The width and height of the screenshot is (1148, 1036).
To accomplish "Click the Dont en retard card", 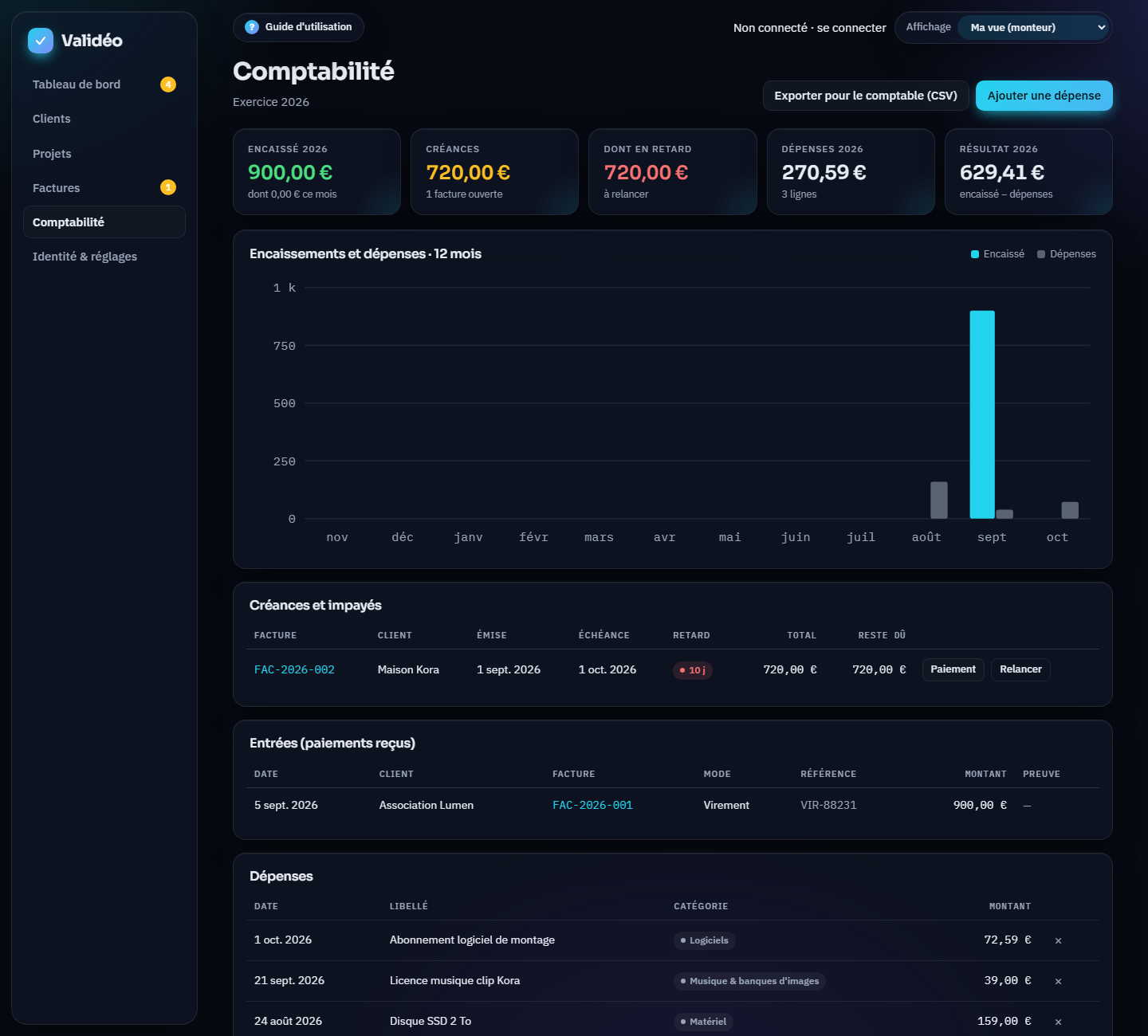I will coord(673,172).
